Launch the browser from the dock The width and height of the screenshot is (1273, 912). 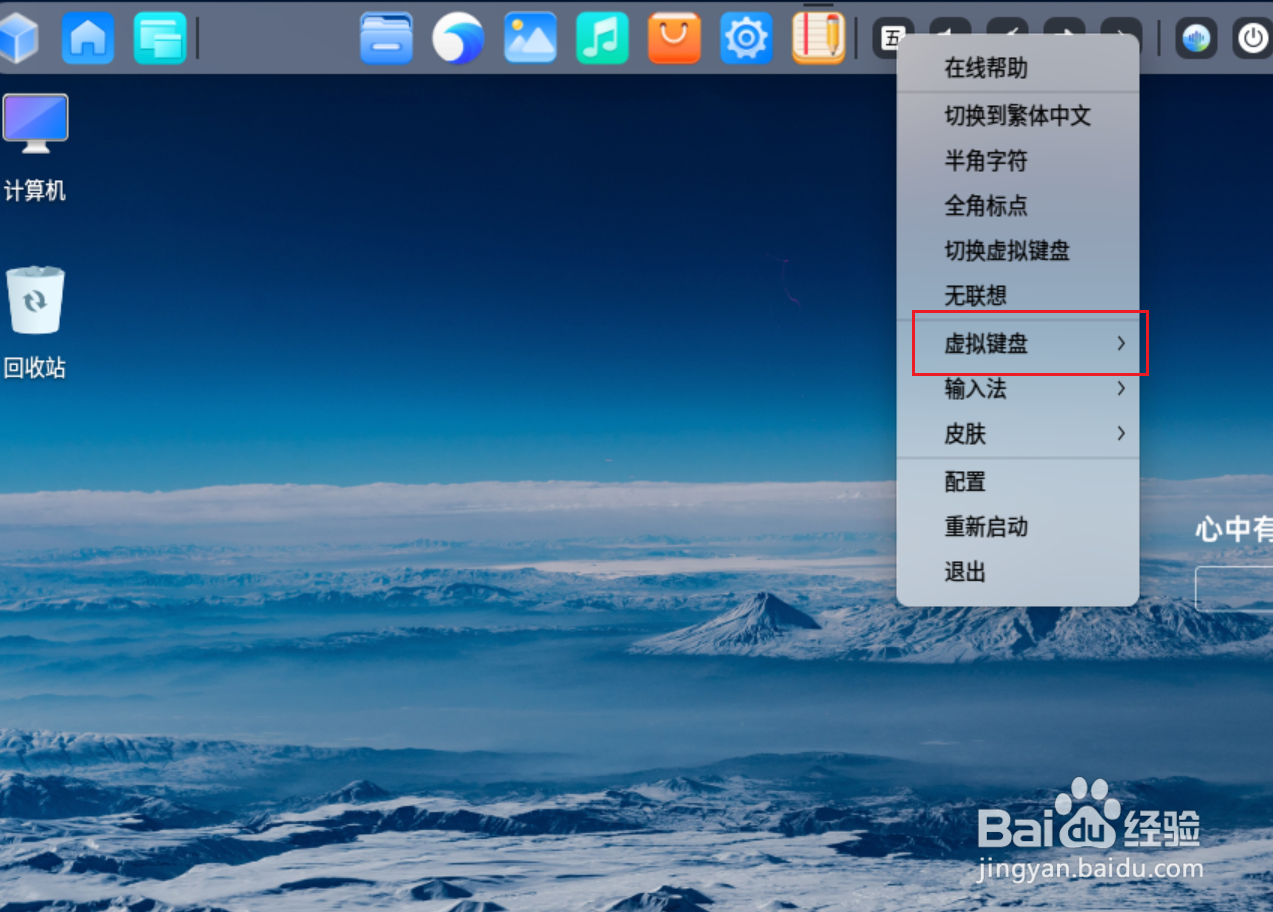[x=459, y=37]
